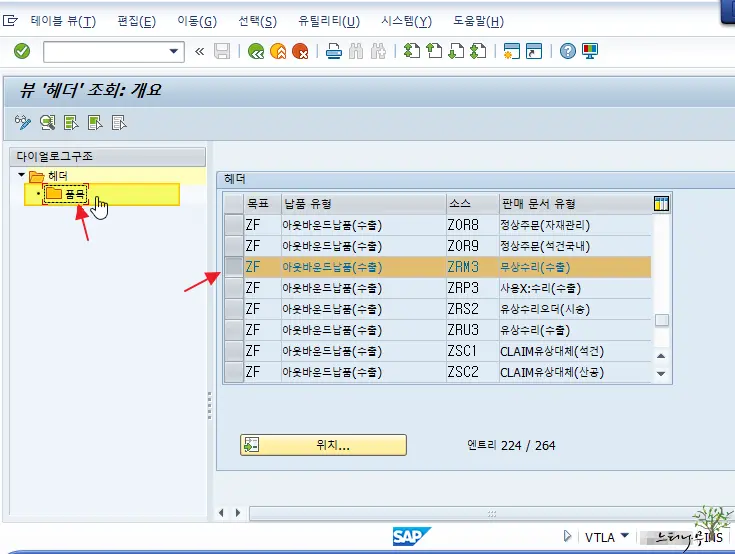Click the Select Block icon in application toolbar
The image size is (735, 554).
point(95,123)
